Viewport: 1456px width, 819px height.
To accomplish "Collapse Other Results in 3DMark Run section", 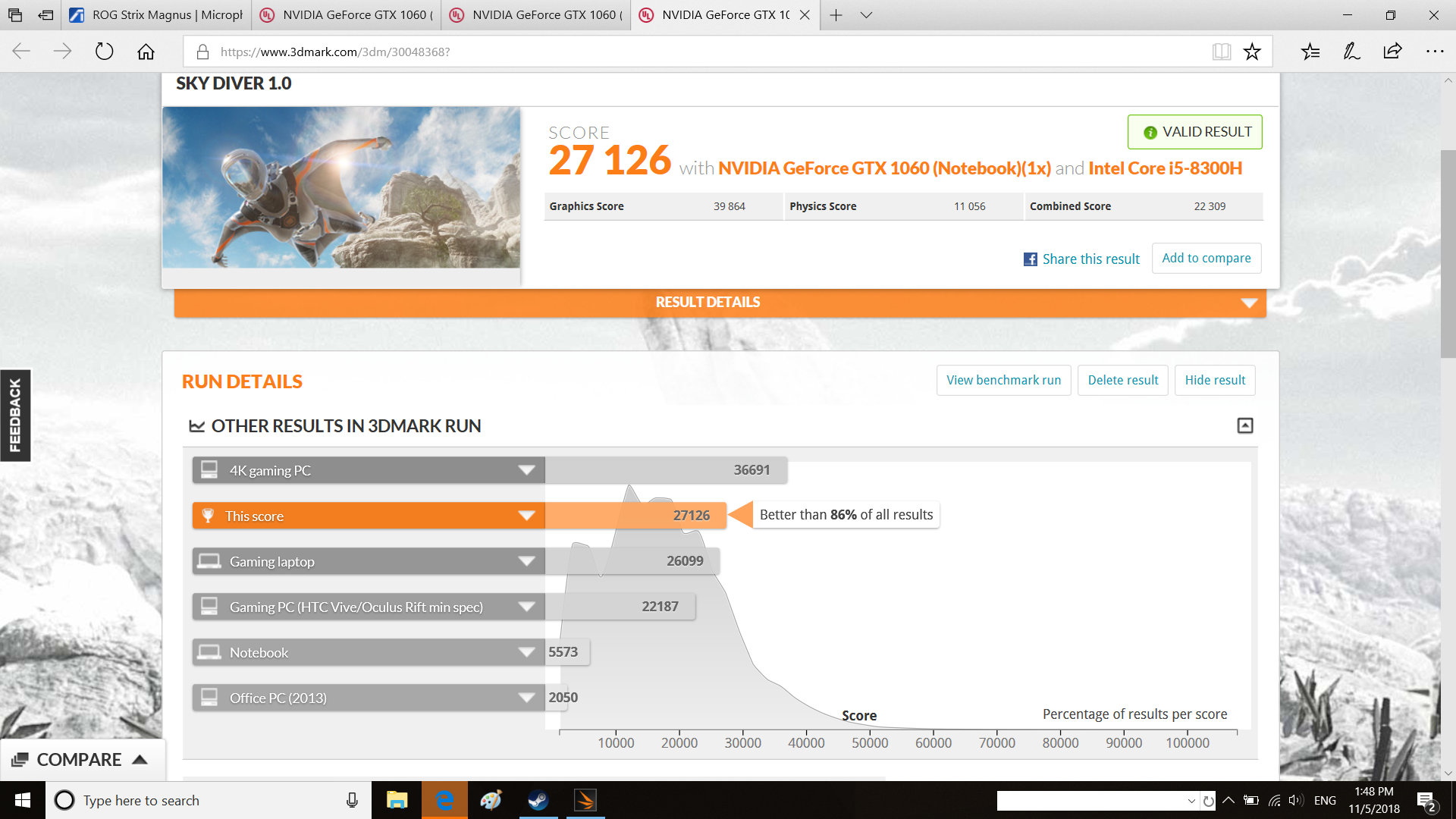I will [1245, 425].
